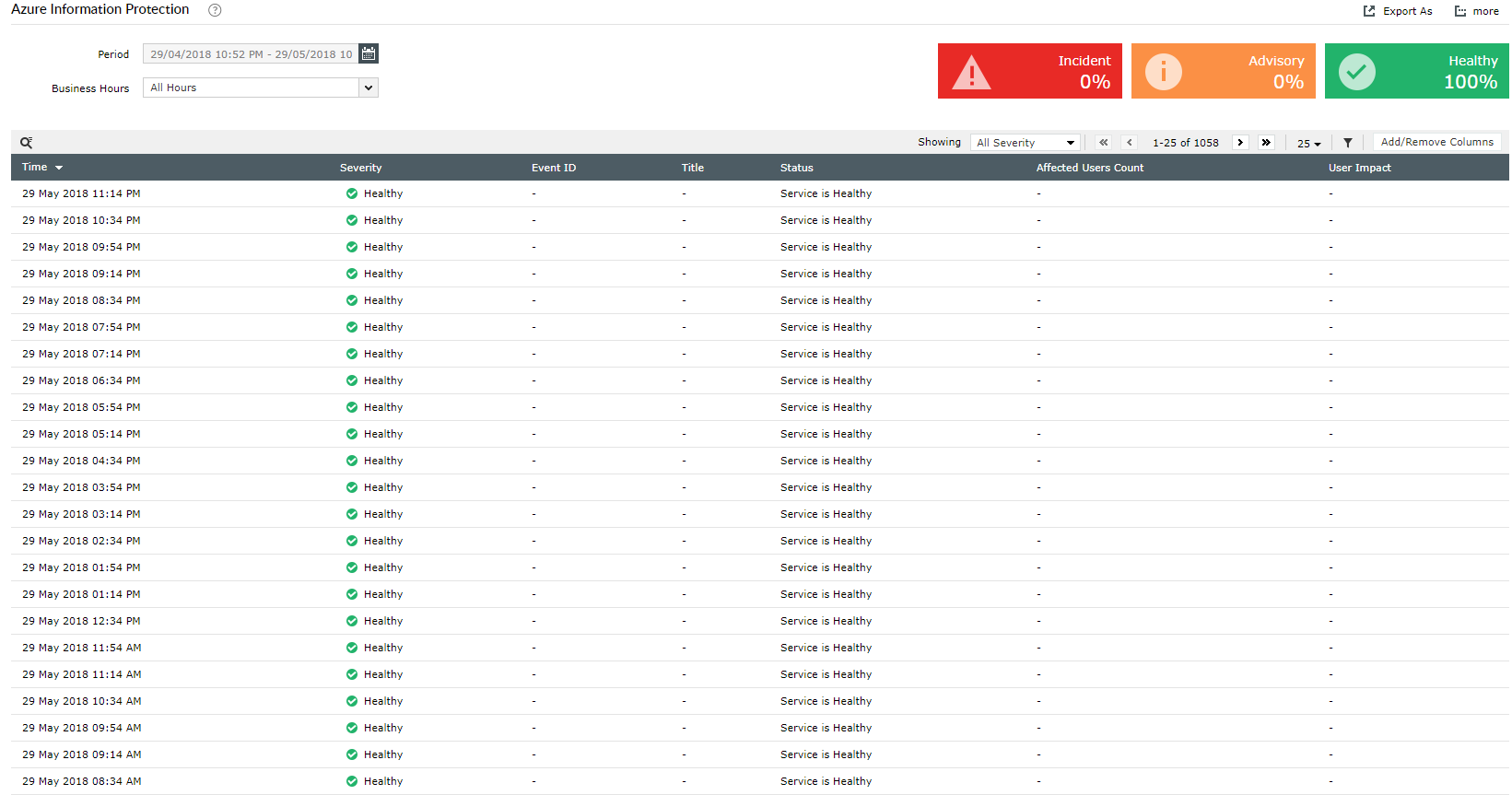The image size is (1512, 795).
Task: Select the 29 May 2018 11:54 AM row
Action: pos(760,648)
